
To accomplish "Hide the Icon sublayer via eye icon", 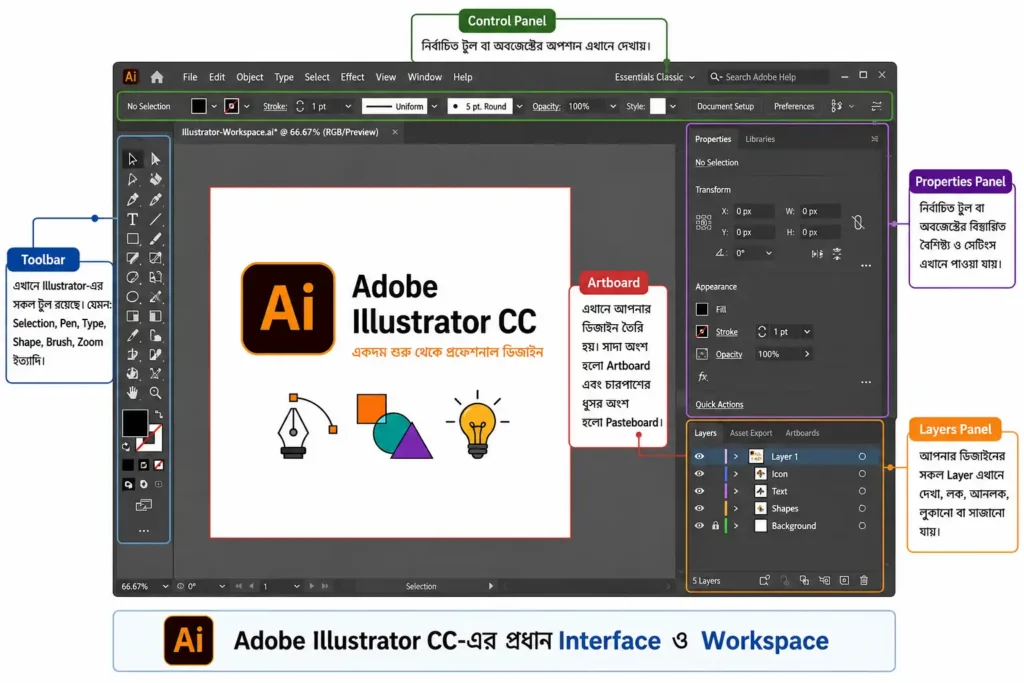I will pos(699,473).
